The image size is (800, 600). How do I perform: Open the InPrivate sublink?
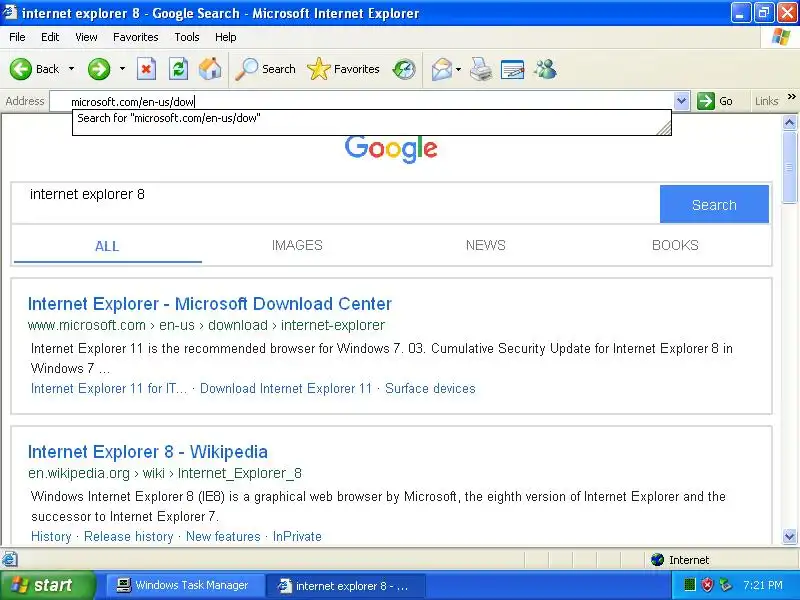[297, 536]
